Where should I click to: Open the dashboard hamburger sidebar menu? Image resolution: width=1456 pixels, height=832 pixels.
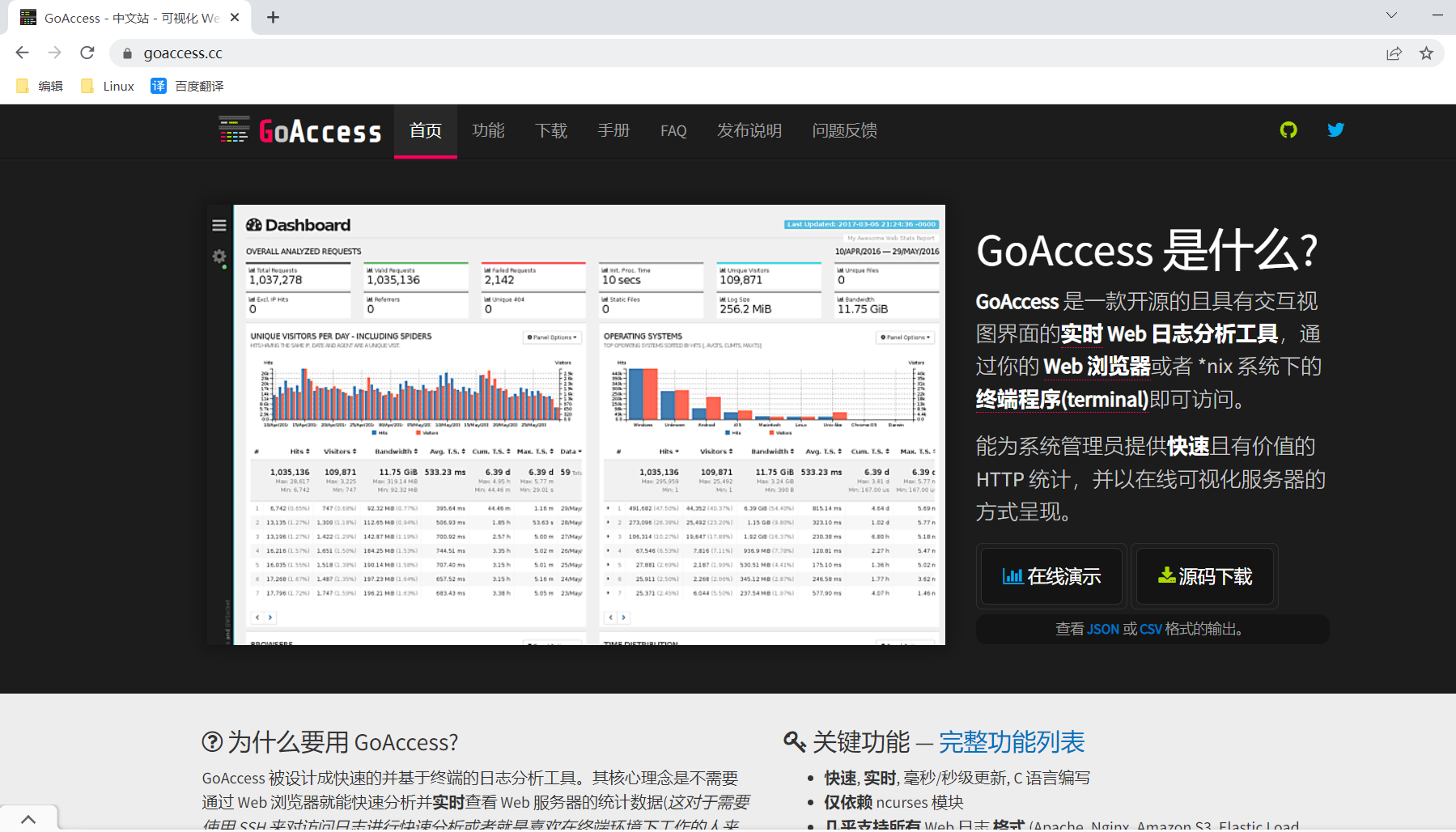click(219, 226)
